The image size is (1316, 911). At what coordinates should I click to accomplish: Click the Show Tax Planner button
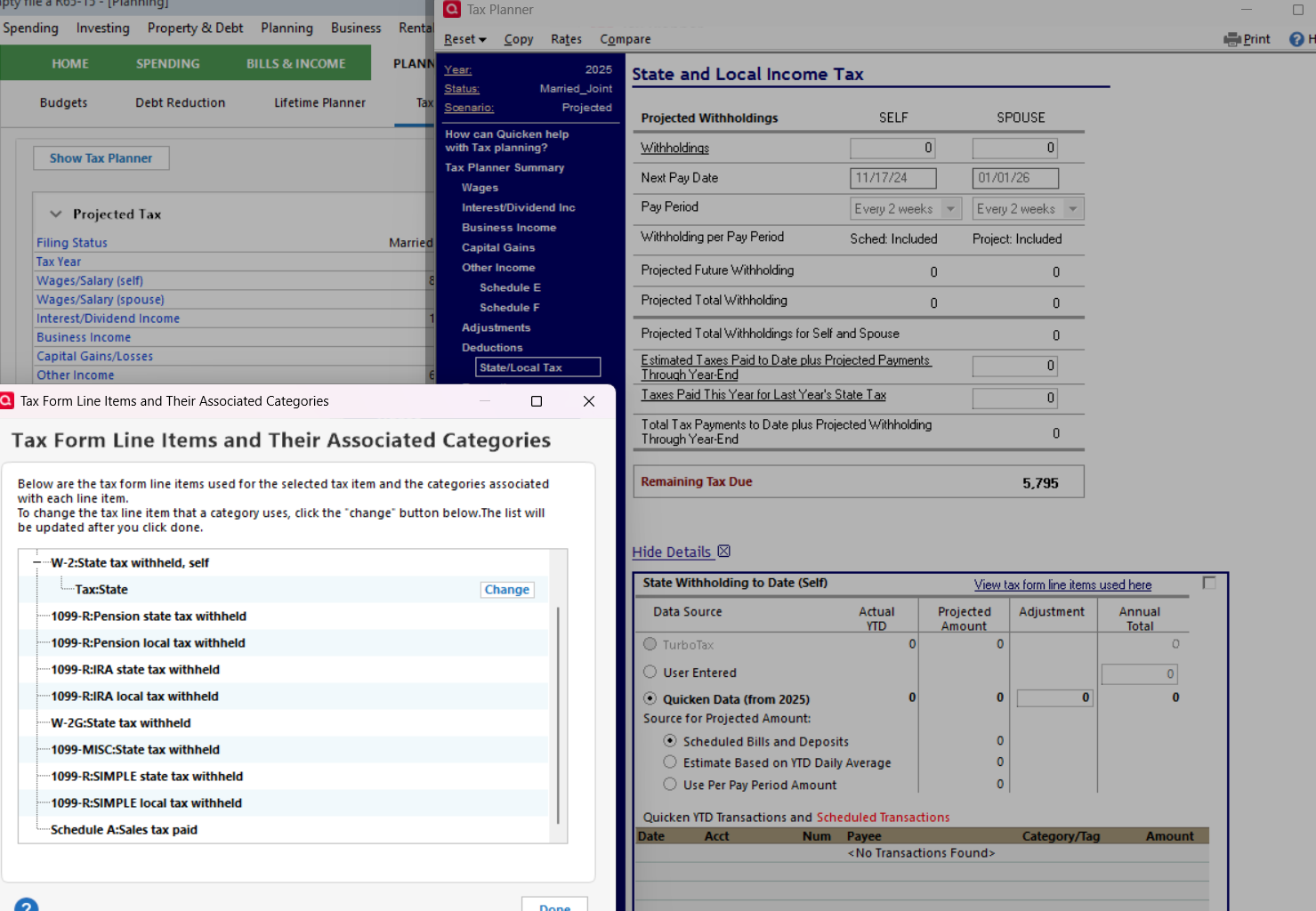coord(101,158)
